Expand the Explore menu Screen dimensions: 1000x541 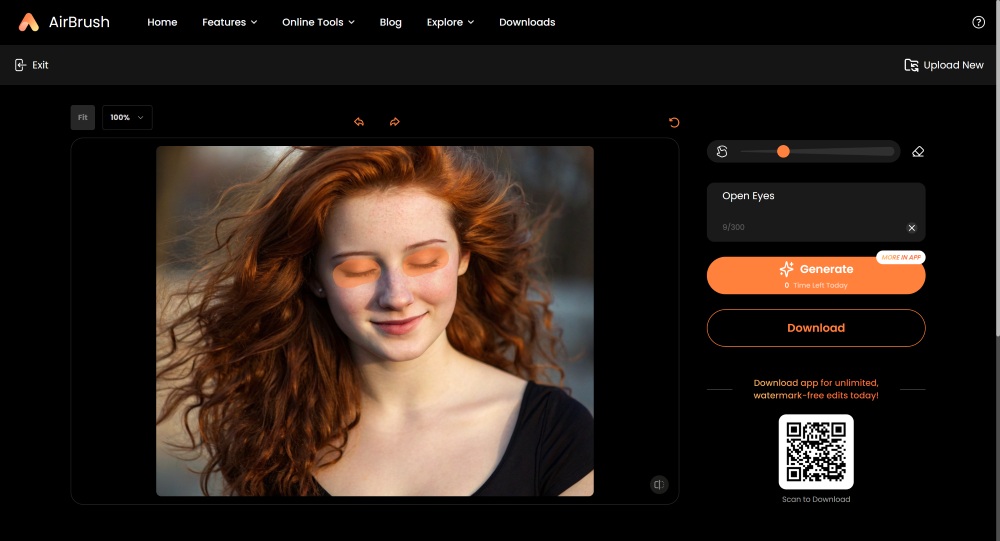(450, 22)
